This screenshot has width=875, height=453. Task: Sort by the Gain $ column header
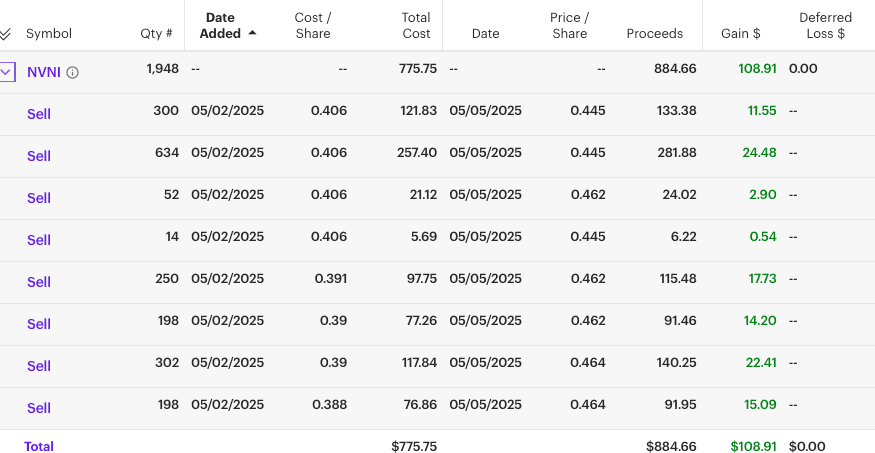coord(740,34)
